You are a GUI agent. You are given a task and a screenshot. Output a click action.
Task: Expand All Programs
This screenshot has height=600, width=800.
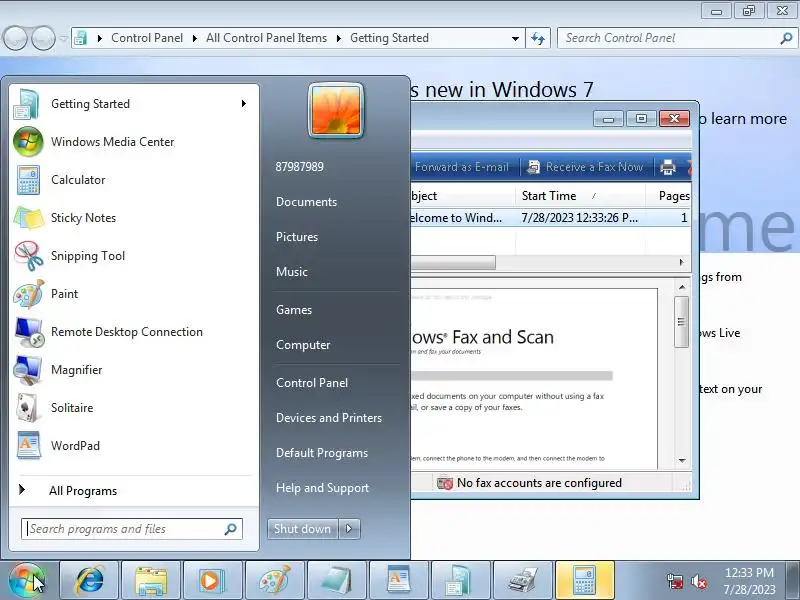[134, 491]
